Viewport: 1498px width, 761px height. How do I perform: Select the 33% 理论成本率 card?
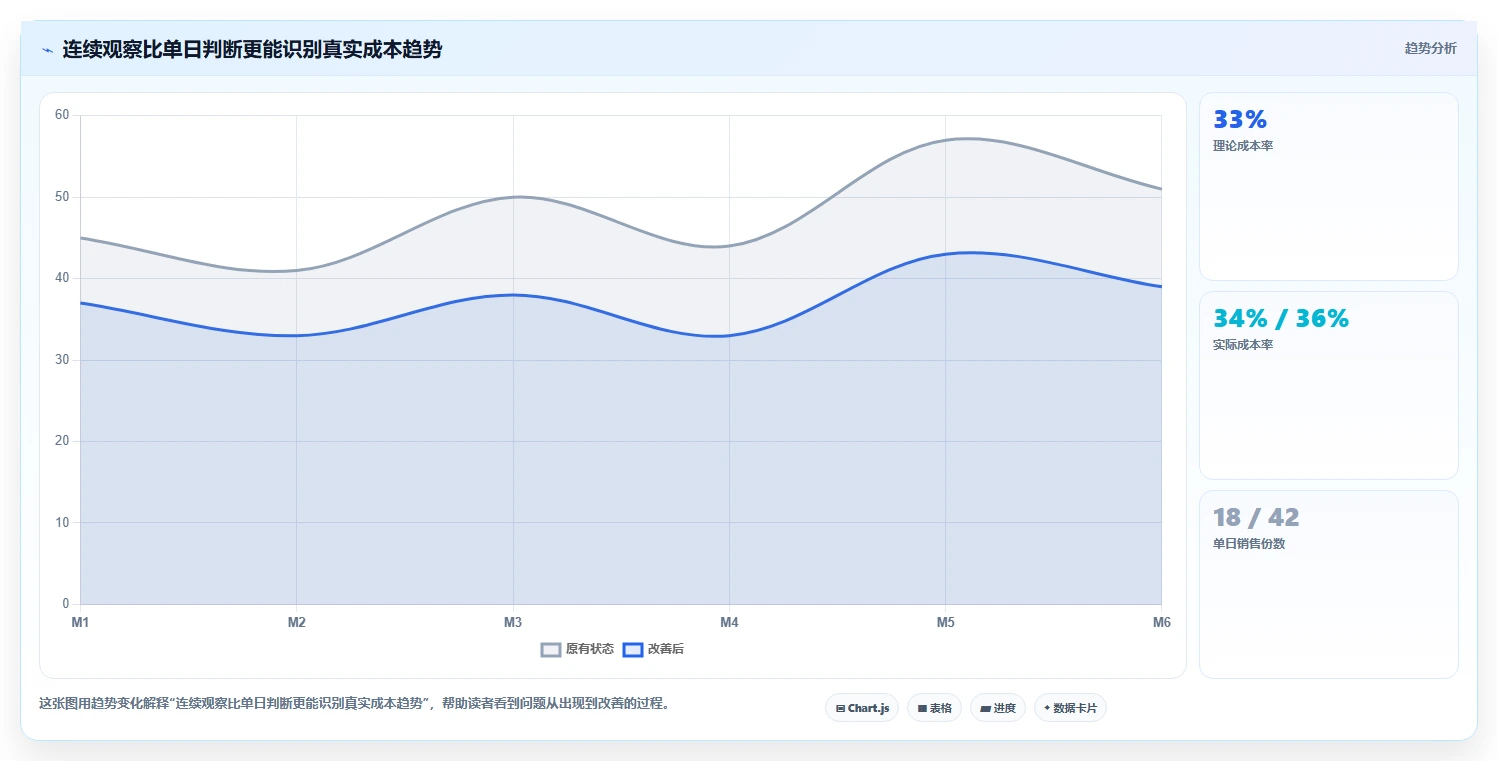(1328, 186)
